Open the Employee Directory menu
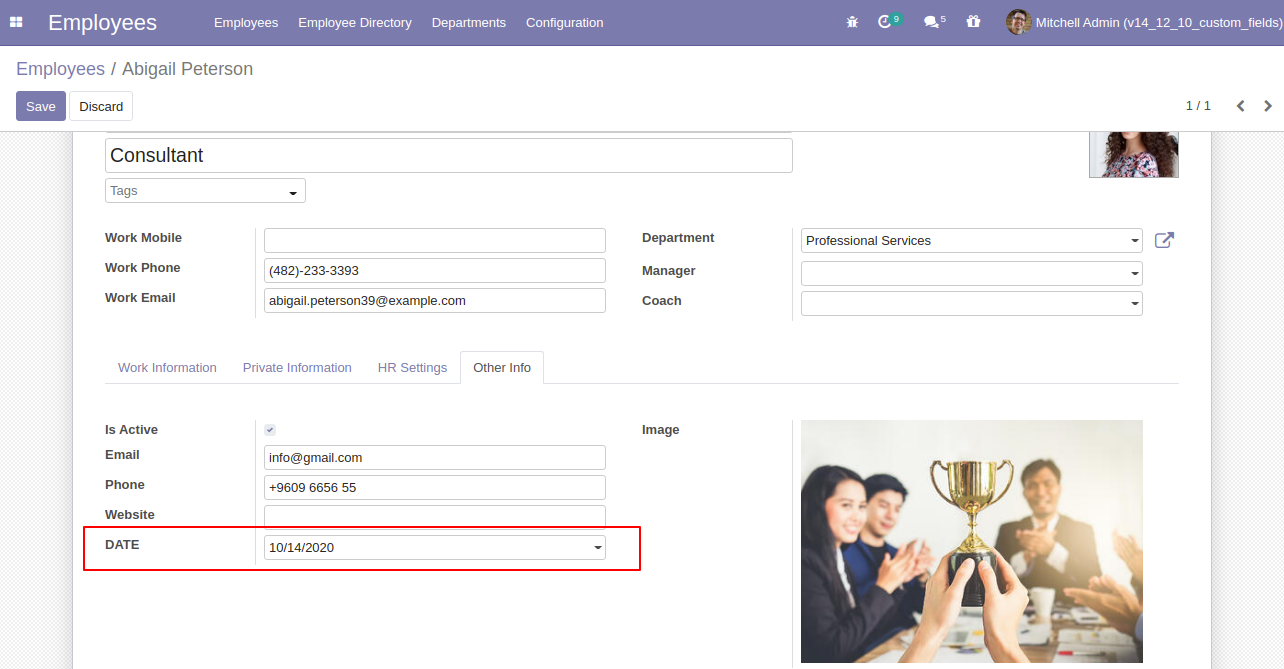1284x669 pixels. tap(355, 22)
